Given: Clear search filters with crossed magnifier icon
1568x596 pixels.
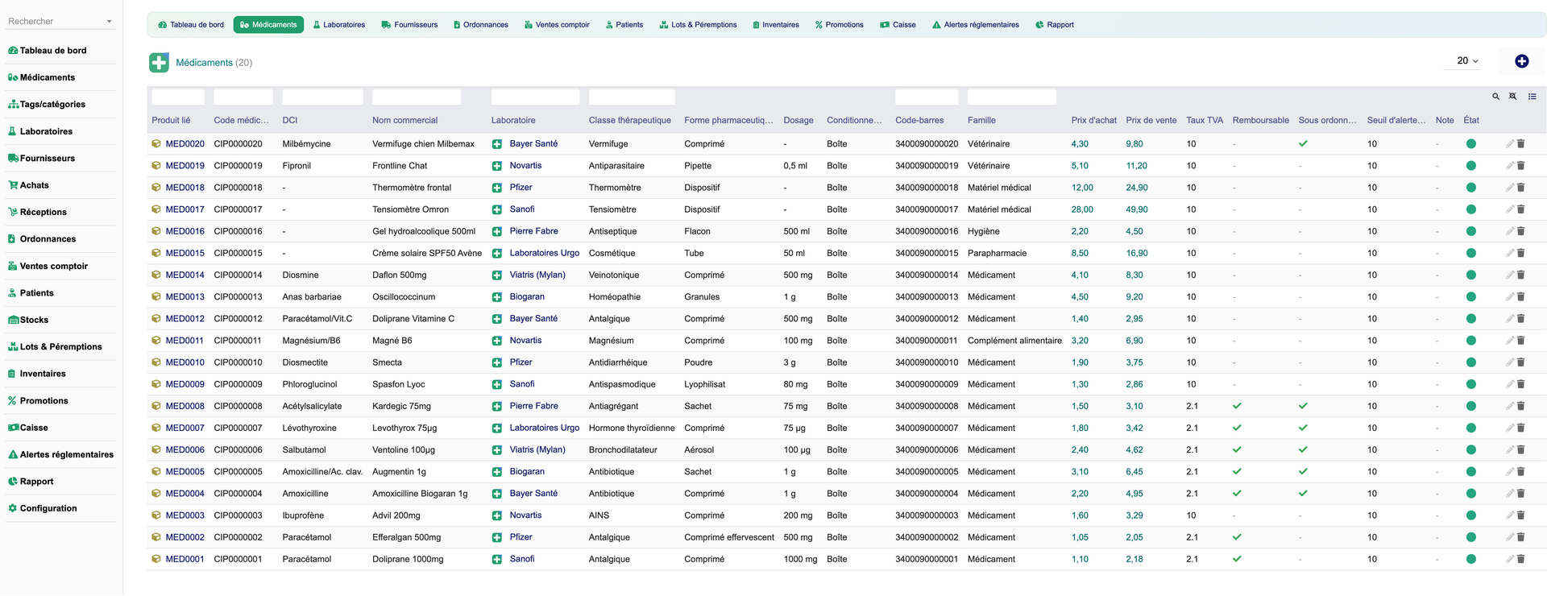Looking at the screenshot, I should click(1512, 97).
